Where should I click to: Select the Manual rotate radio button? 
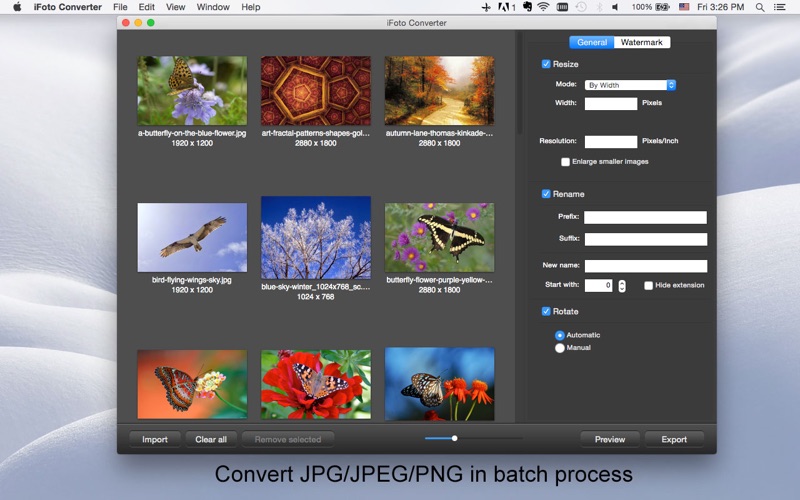pos(560,348)
